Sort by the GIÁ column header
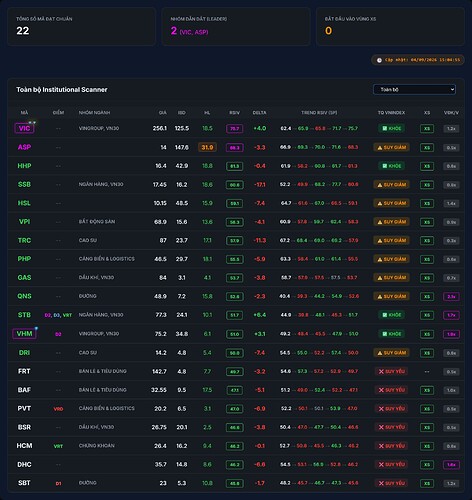Viewport: 472px width, 500px height. [x=163, y=113]
